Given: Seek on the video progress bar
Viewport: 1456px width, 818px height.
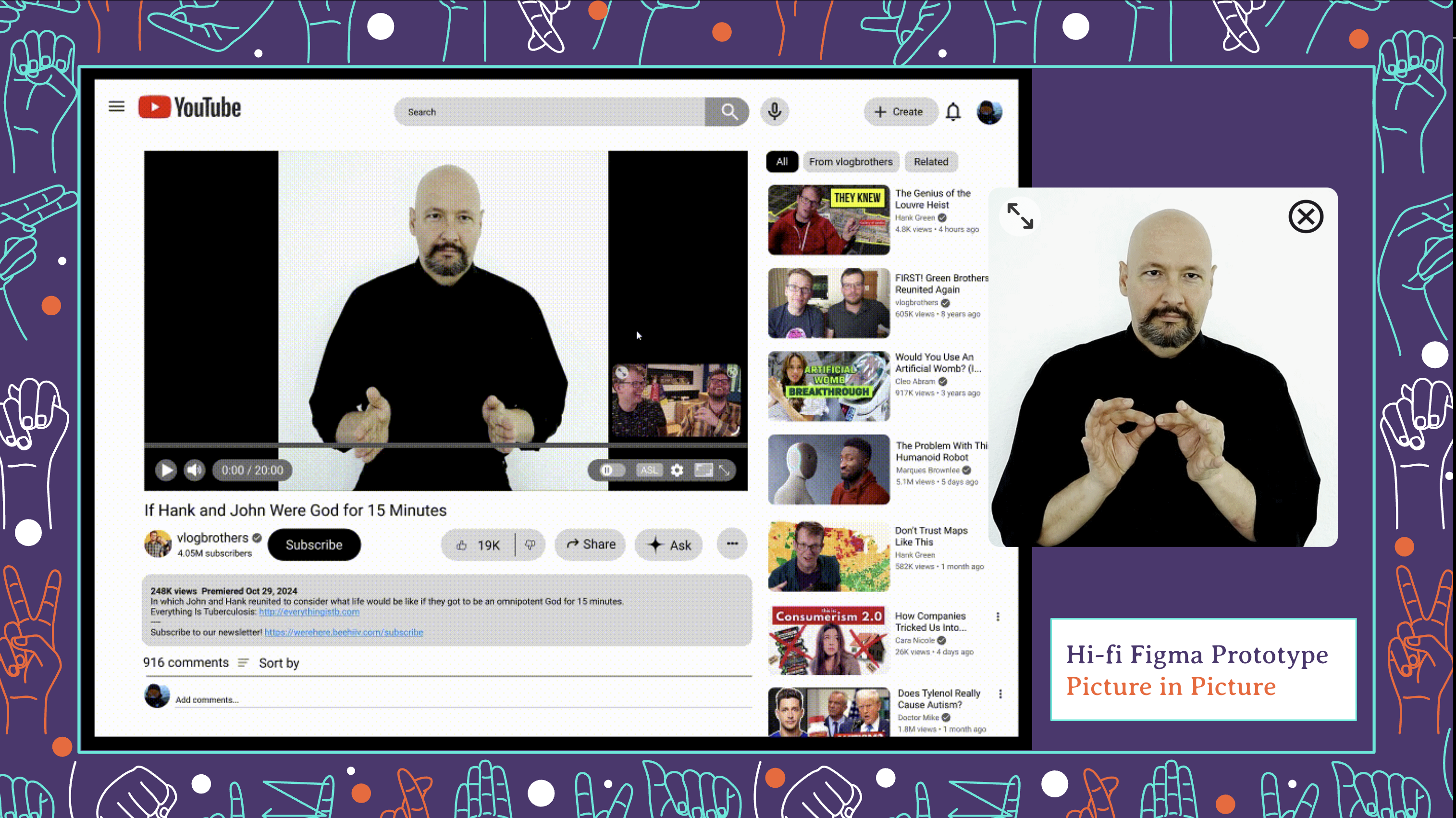Looking at the screenshot, I should tap(445, 446).
